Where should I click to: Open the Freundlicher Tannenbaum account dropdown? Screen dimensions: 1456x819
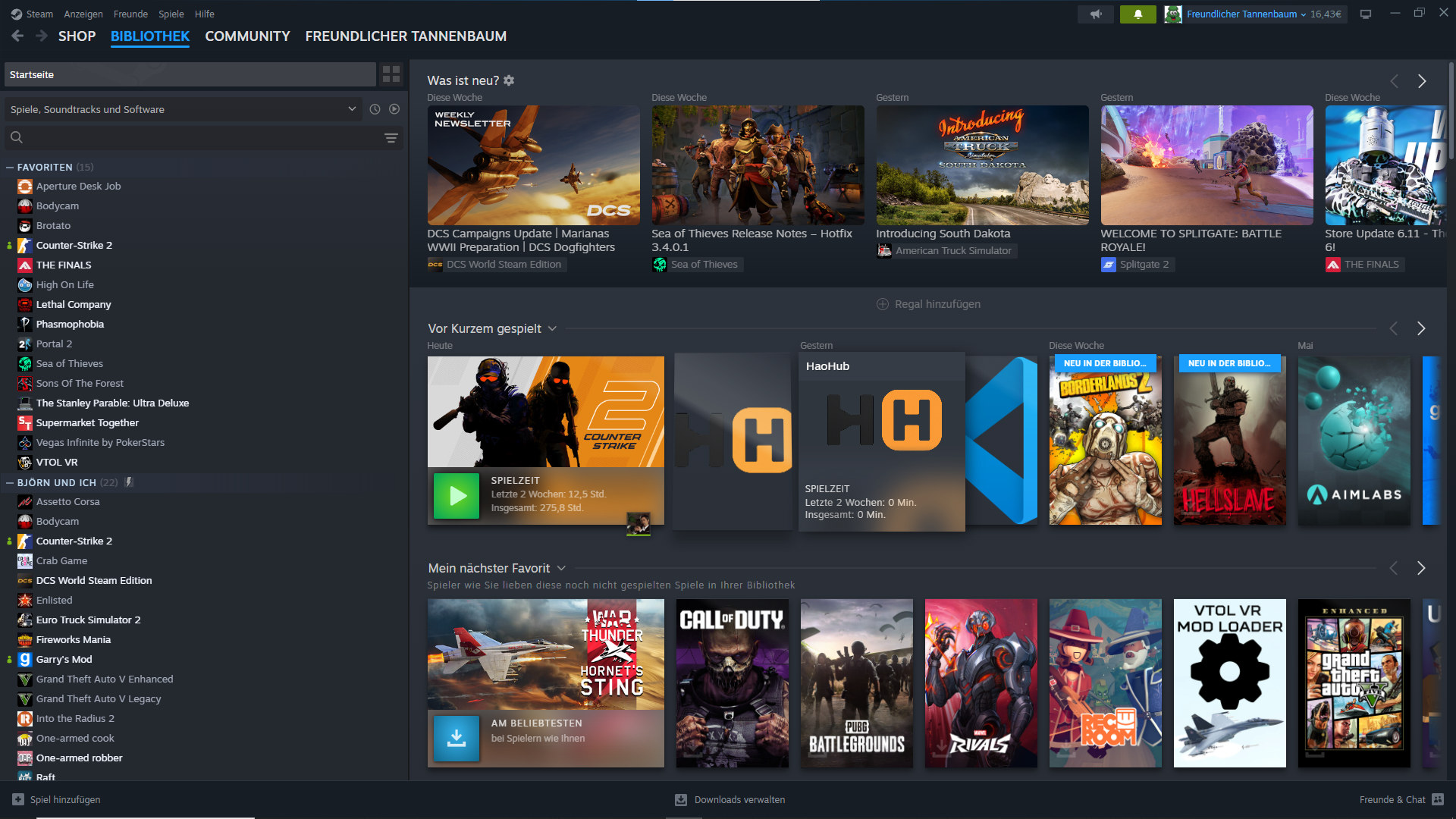click(x=1246, y=14)
